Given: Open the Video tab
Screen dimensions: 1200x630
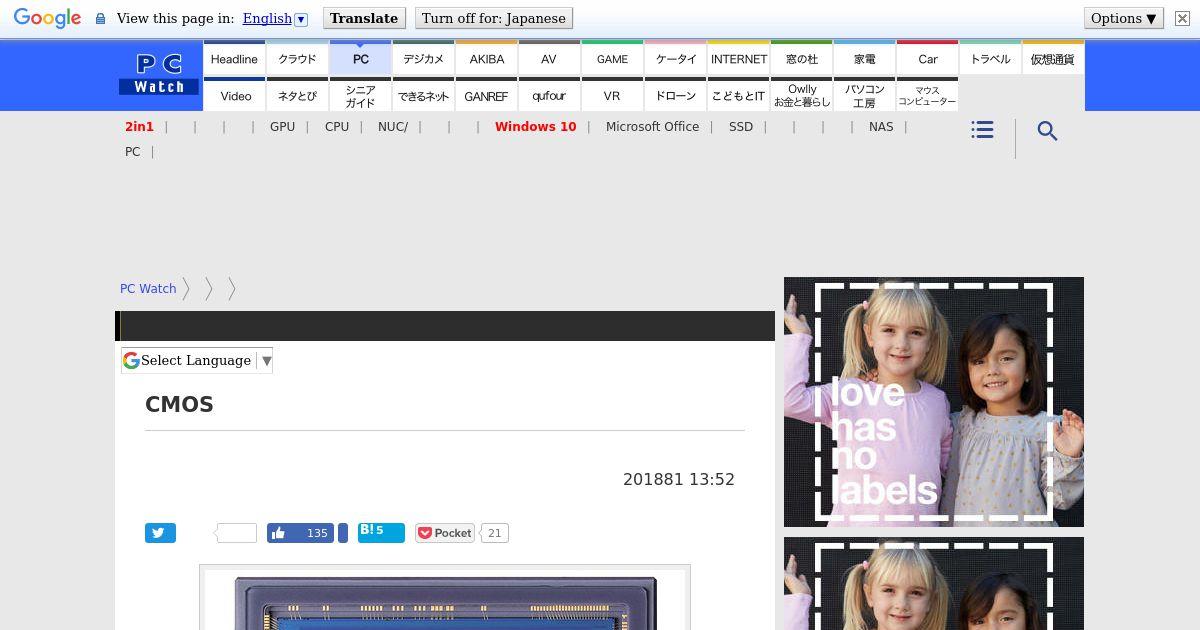Looking at the screenshot, I should [x=234, y=95].
